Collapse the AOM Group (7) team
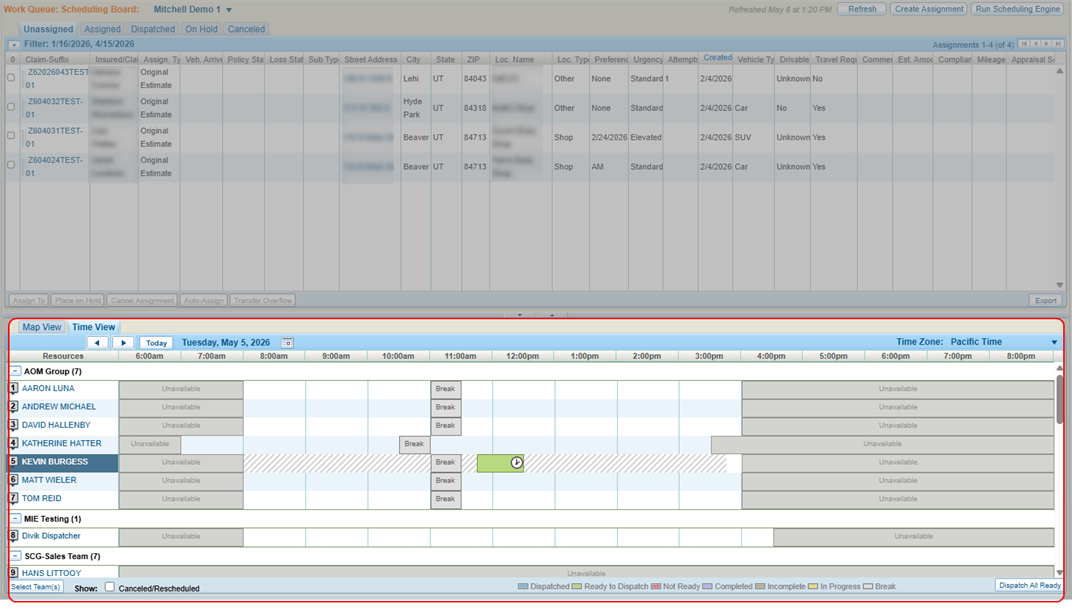Screen dimensions: 1072x609 point(15,371)
